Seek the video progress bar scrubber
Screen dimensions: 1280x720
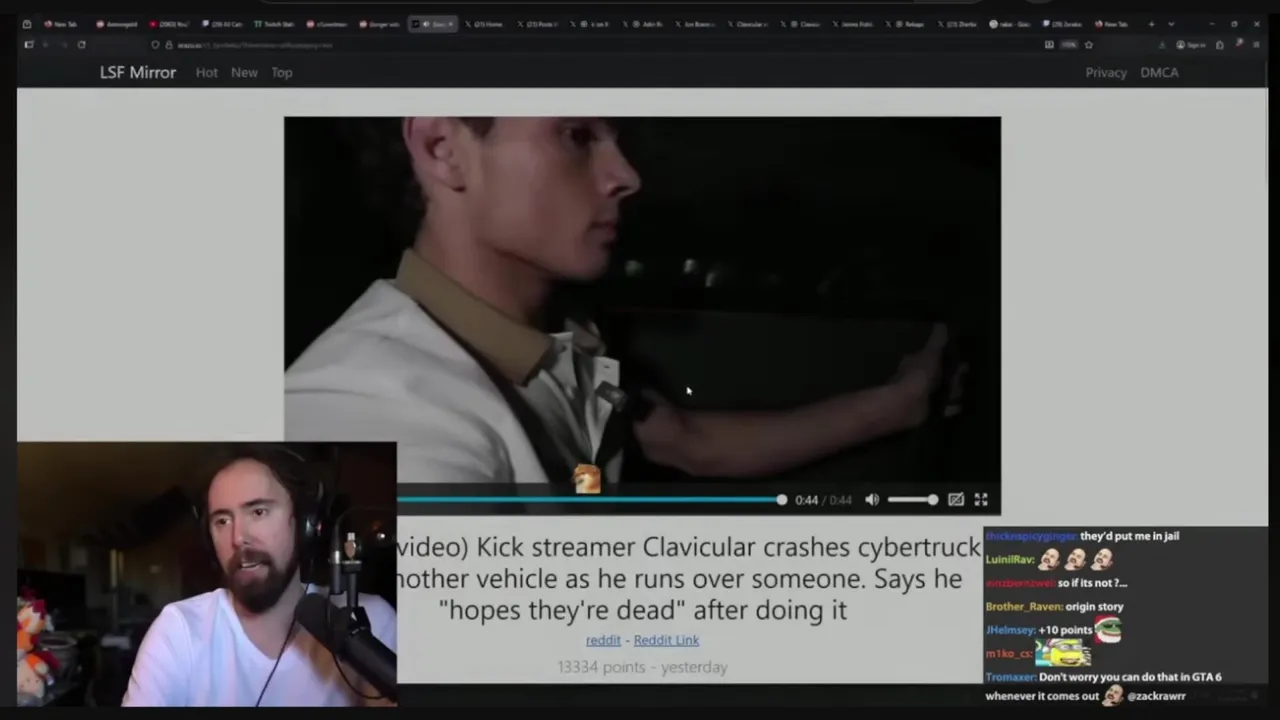coord(781,499)
